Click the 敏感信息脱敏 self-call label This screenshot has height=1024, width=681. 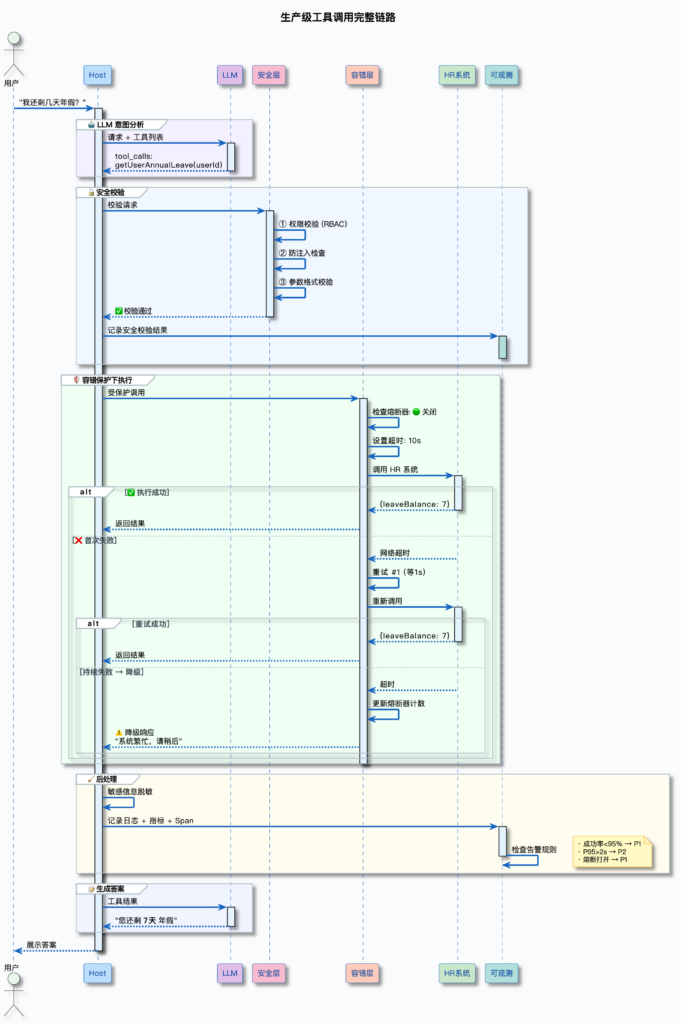pos(132,791)
